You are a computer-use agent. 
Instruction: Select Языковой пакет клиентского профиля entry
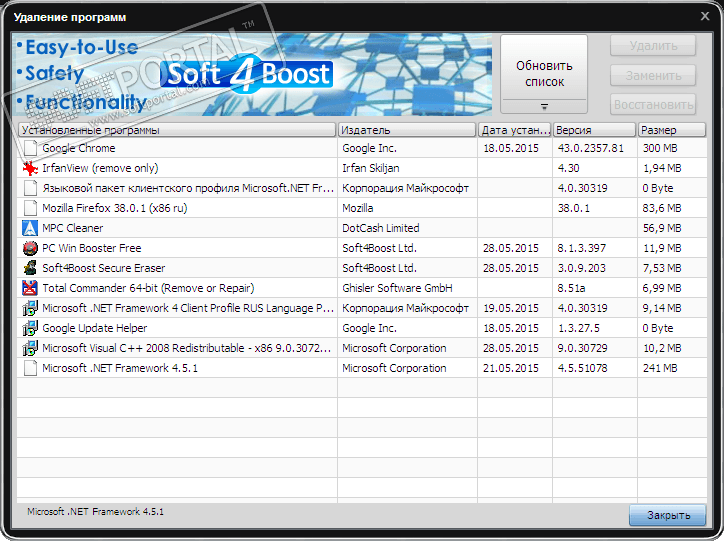tap(187, 188)
